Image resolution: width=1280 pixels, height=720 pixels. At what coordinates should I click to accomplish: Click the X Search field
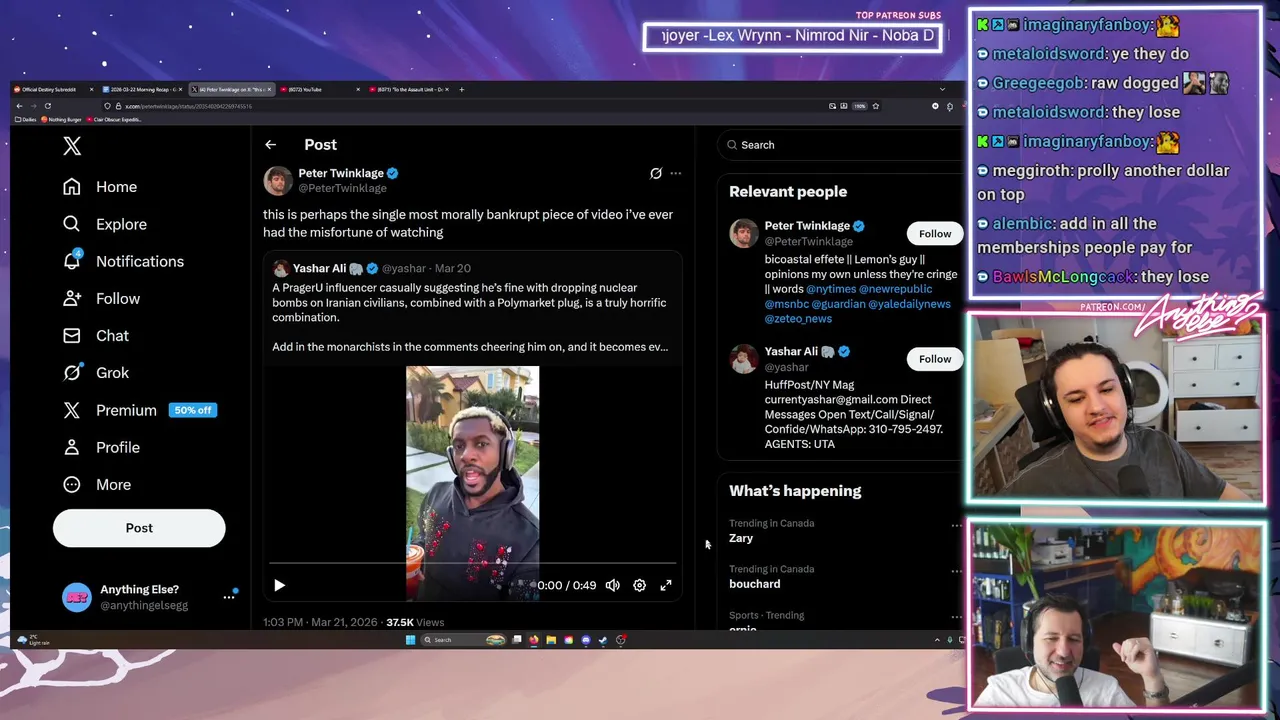(840, 145)
